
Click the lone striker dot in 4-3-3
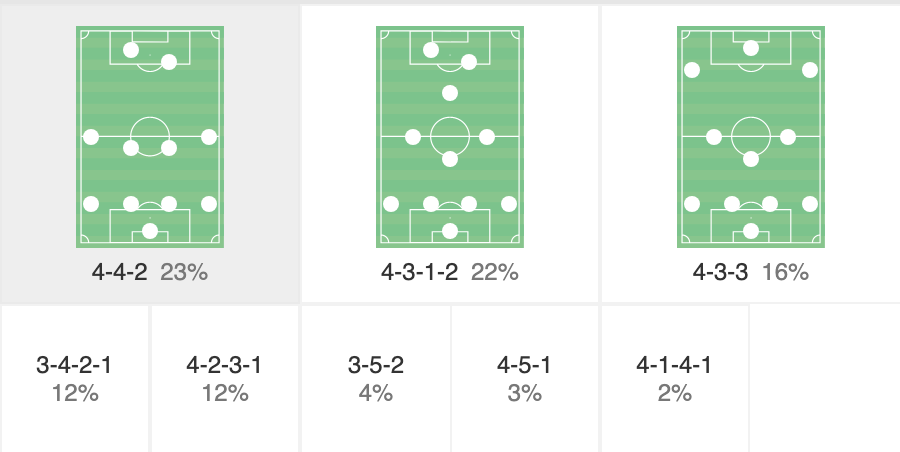tap(751, 48)
